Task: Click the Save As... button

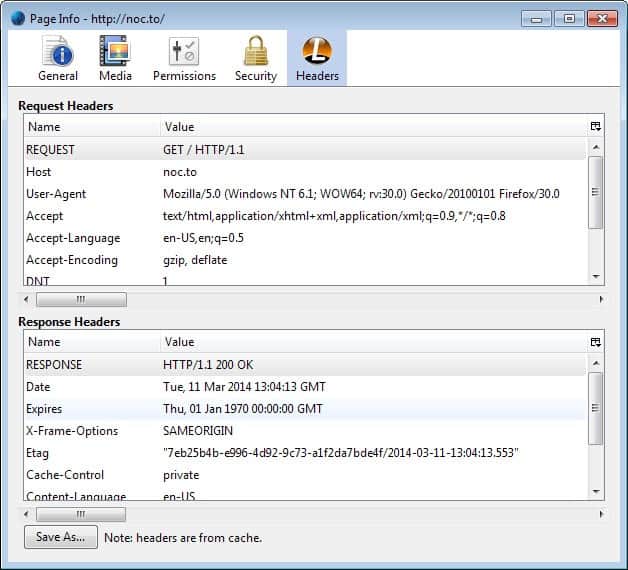Action: click(x=60, y=537)
